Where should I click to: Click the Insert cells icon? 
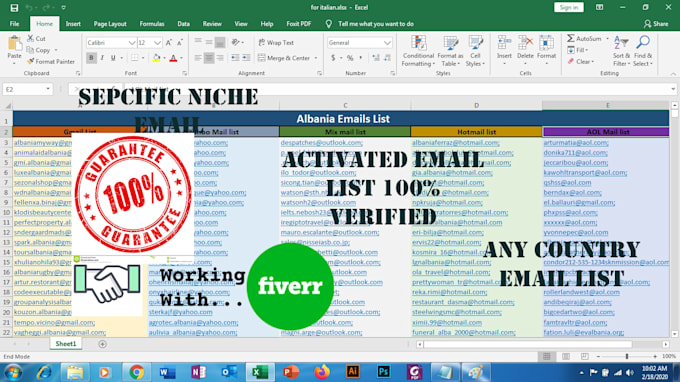click(x=504, y=43)
